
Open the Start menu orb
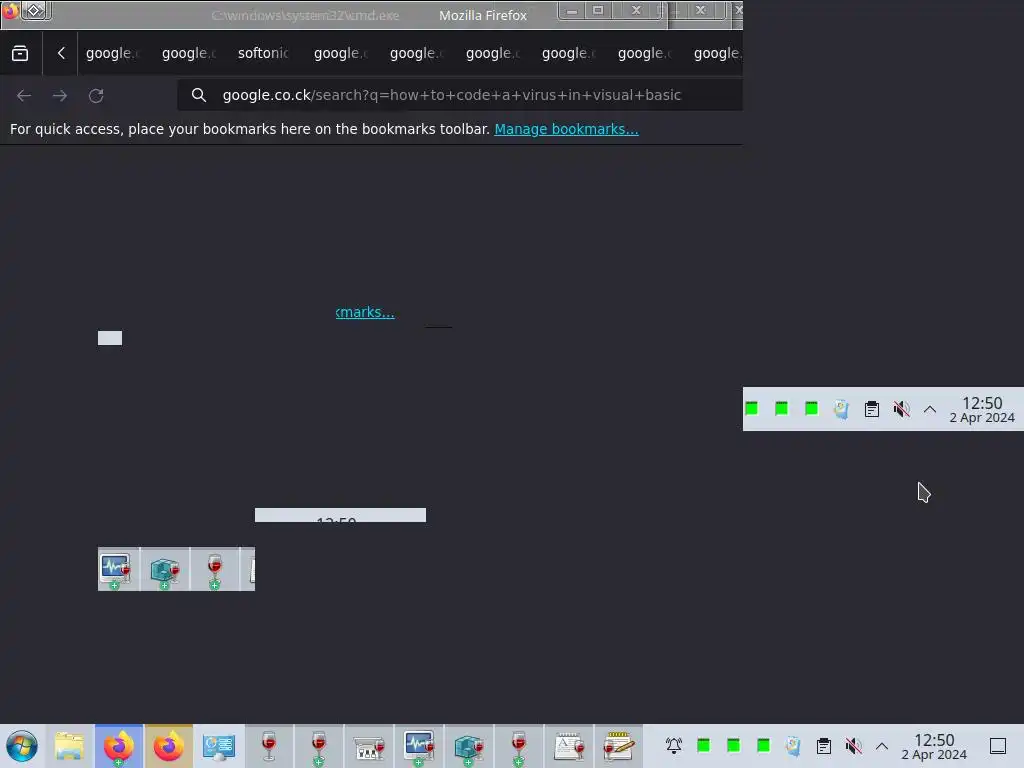(22, 746)
